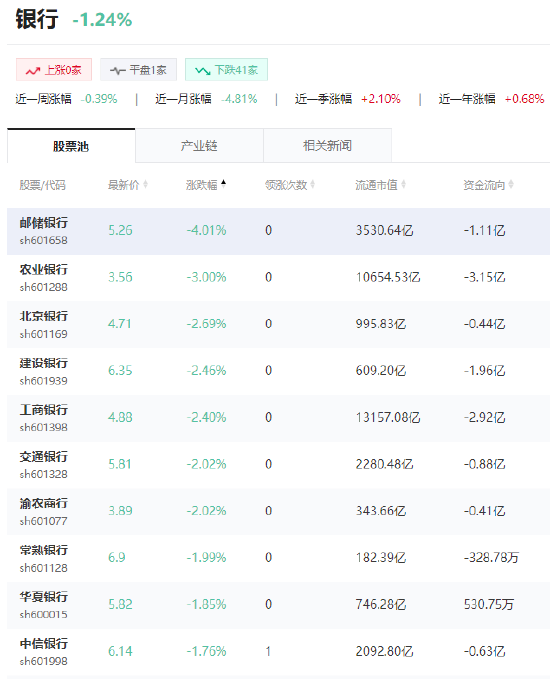Image resolution: width=550 pixels, height=679 pixels.
Task: Open the 交通银行 stock link
Action: [x=44, y=457]
